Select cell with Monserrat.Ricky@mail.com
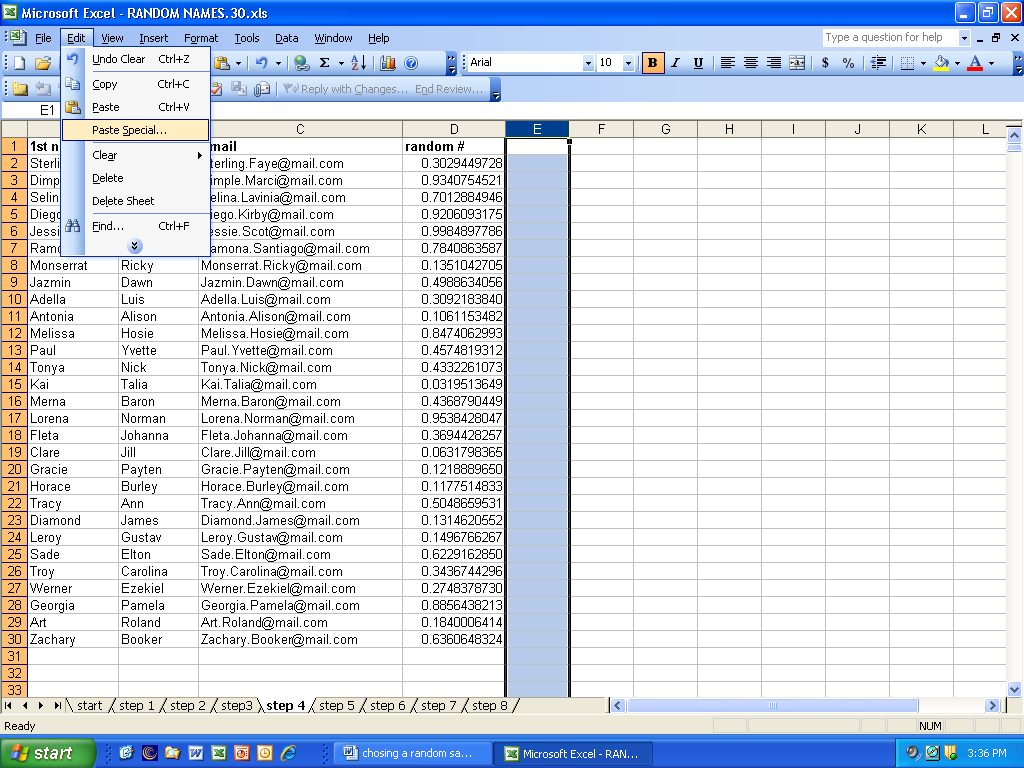The image size is (1024, 768). click(300, 265)
